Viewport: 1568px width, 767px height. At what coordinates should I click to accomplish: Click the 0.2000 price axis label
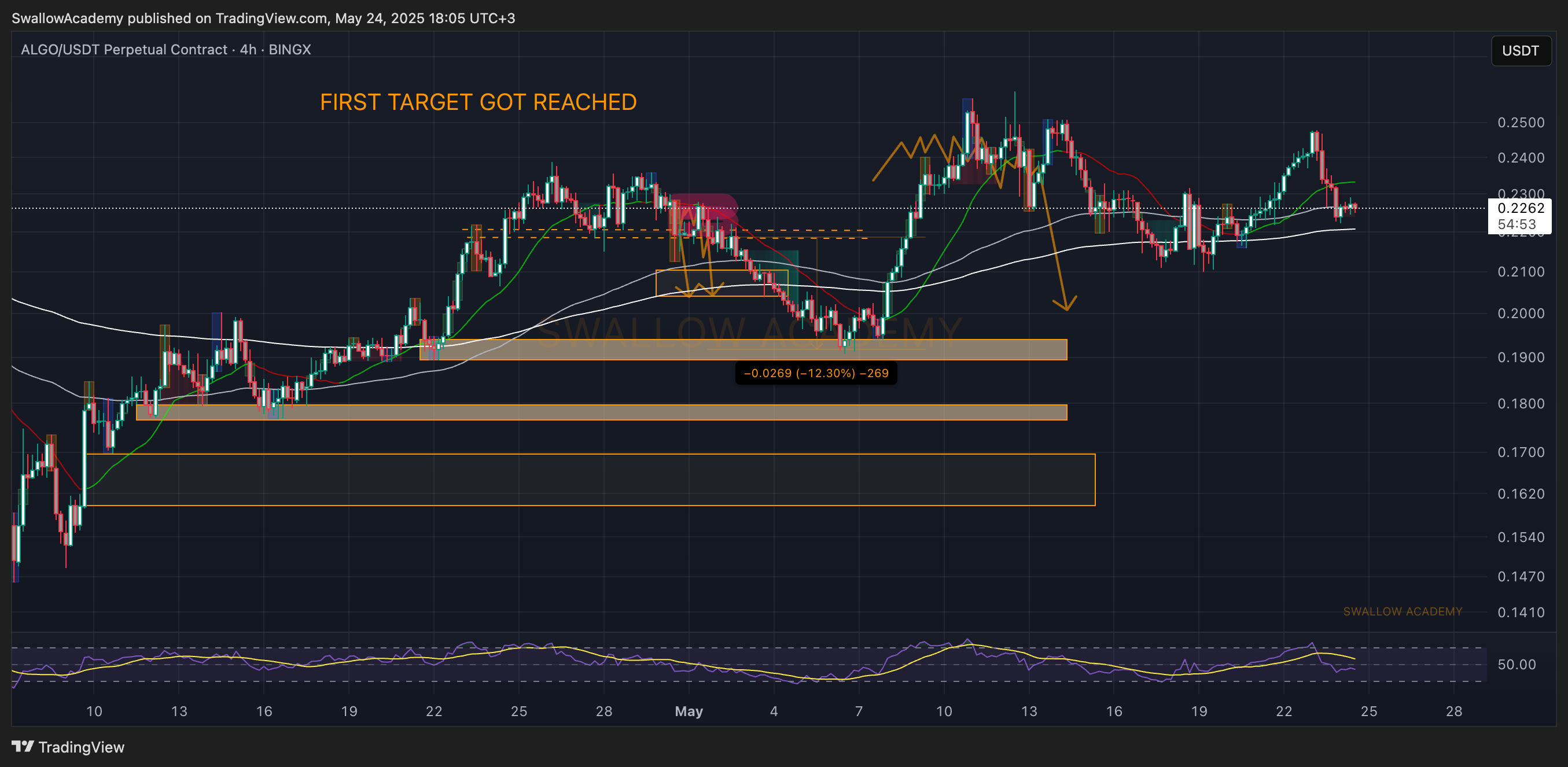click(x=1521, y=314)
